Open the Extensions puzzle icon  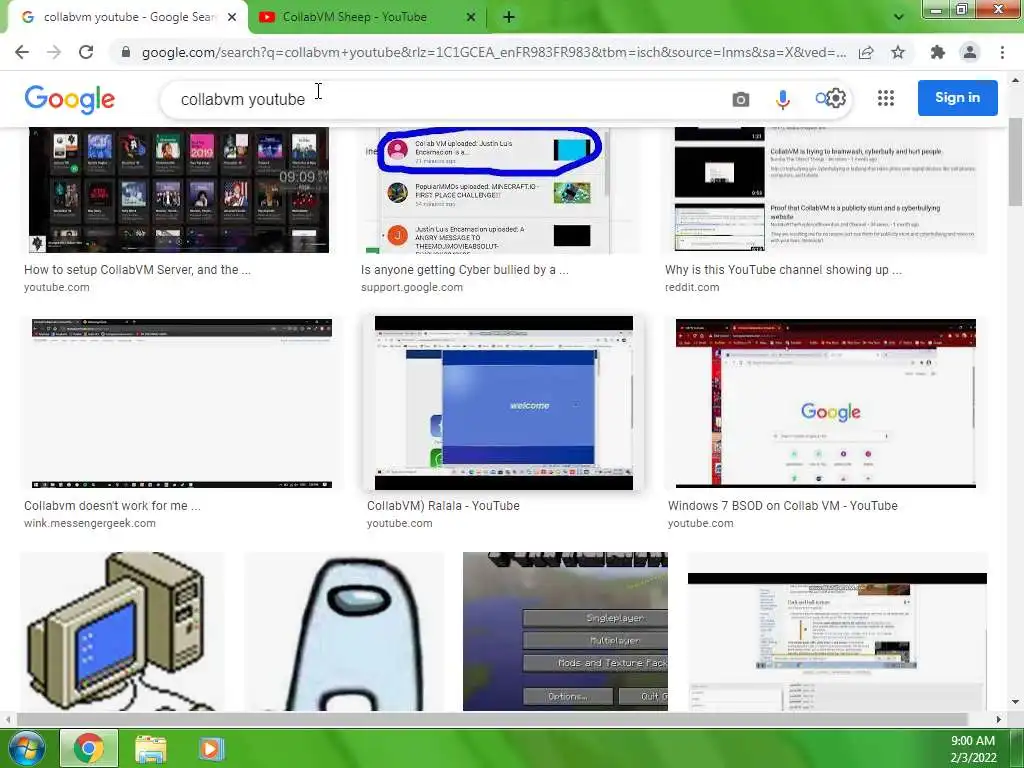pos(938,52)
